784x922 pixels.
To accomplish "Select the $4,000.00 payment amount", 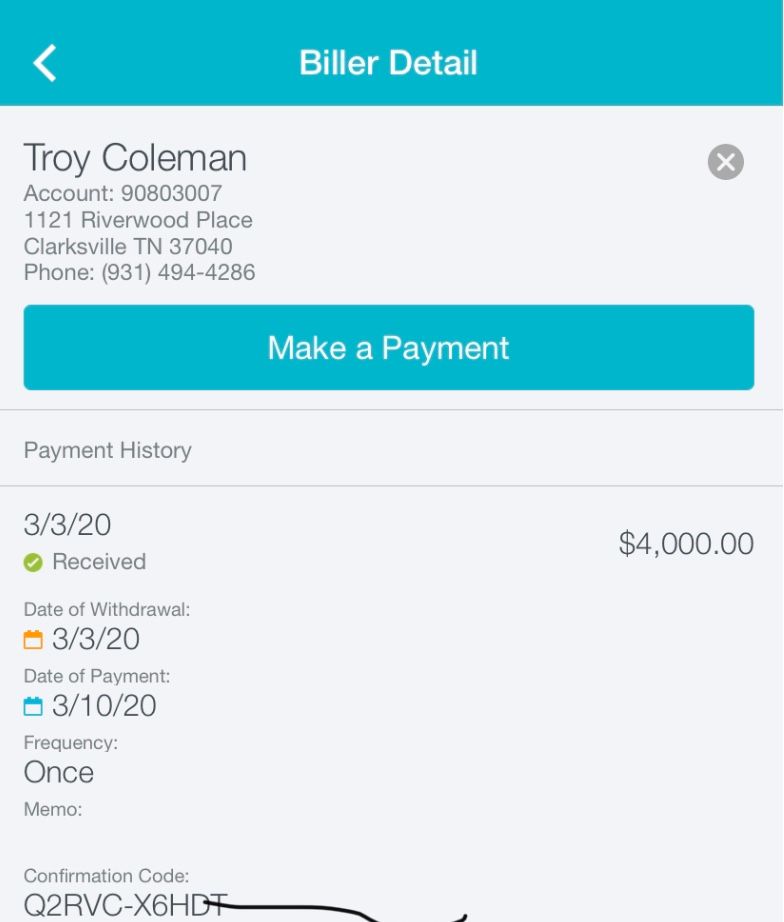I will (686, 543).
